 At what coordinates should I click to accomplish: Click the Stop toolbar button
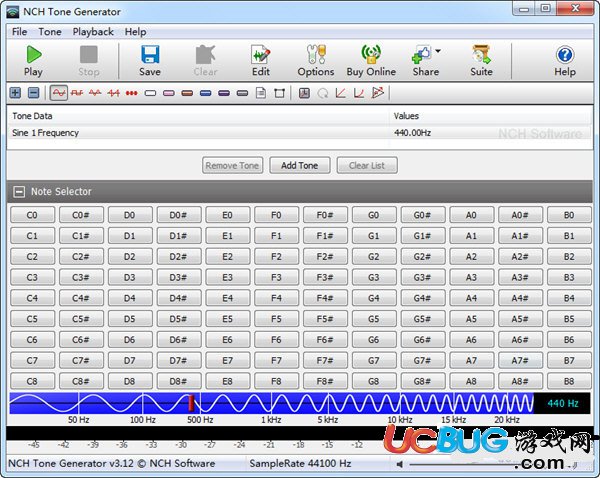click(x=89, y=61)
